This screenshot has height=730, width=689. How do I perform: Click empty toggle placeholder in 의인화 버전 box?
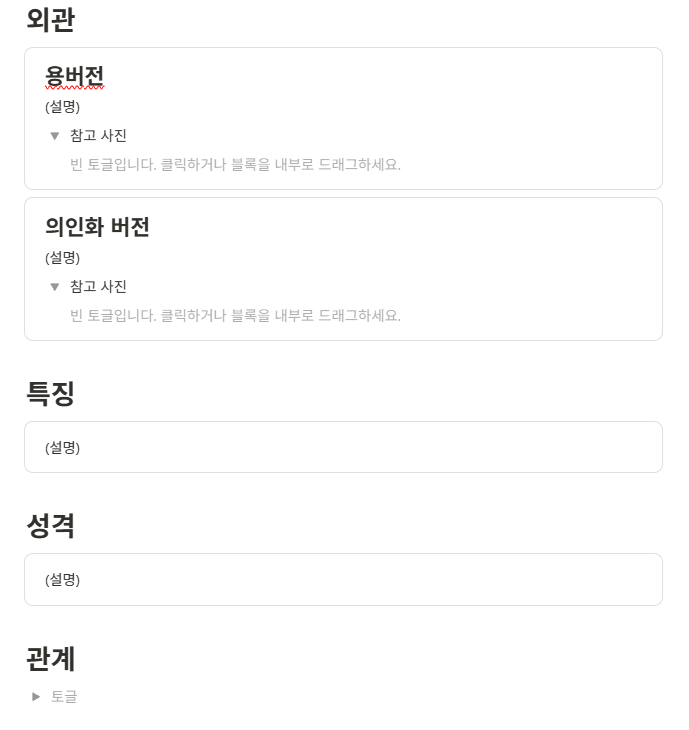tap(235, 316)
